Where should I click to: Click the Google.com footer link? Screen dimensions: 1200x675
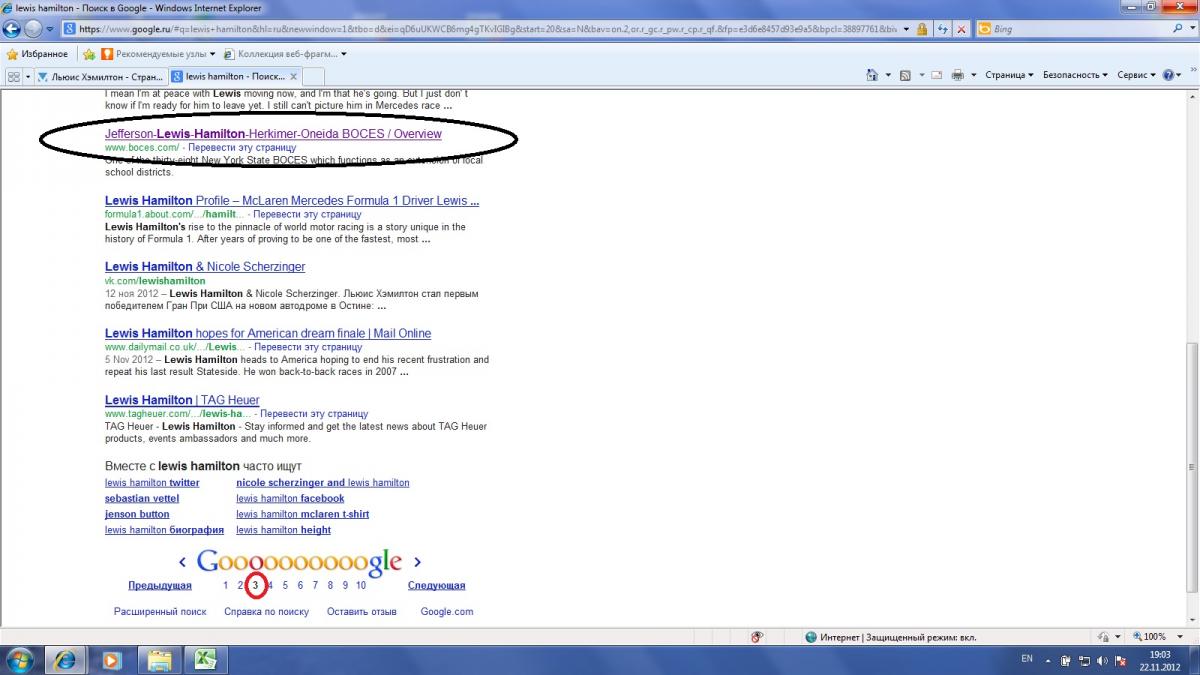[447, 611]
